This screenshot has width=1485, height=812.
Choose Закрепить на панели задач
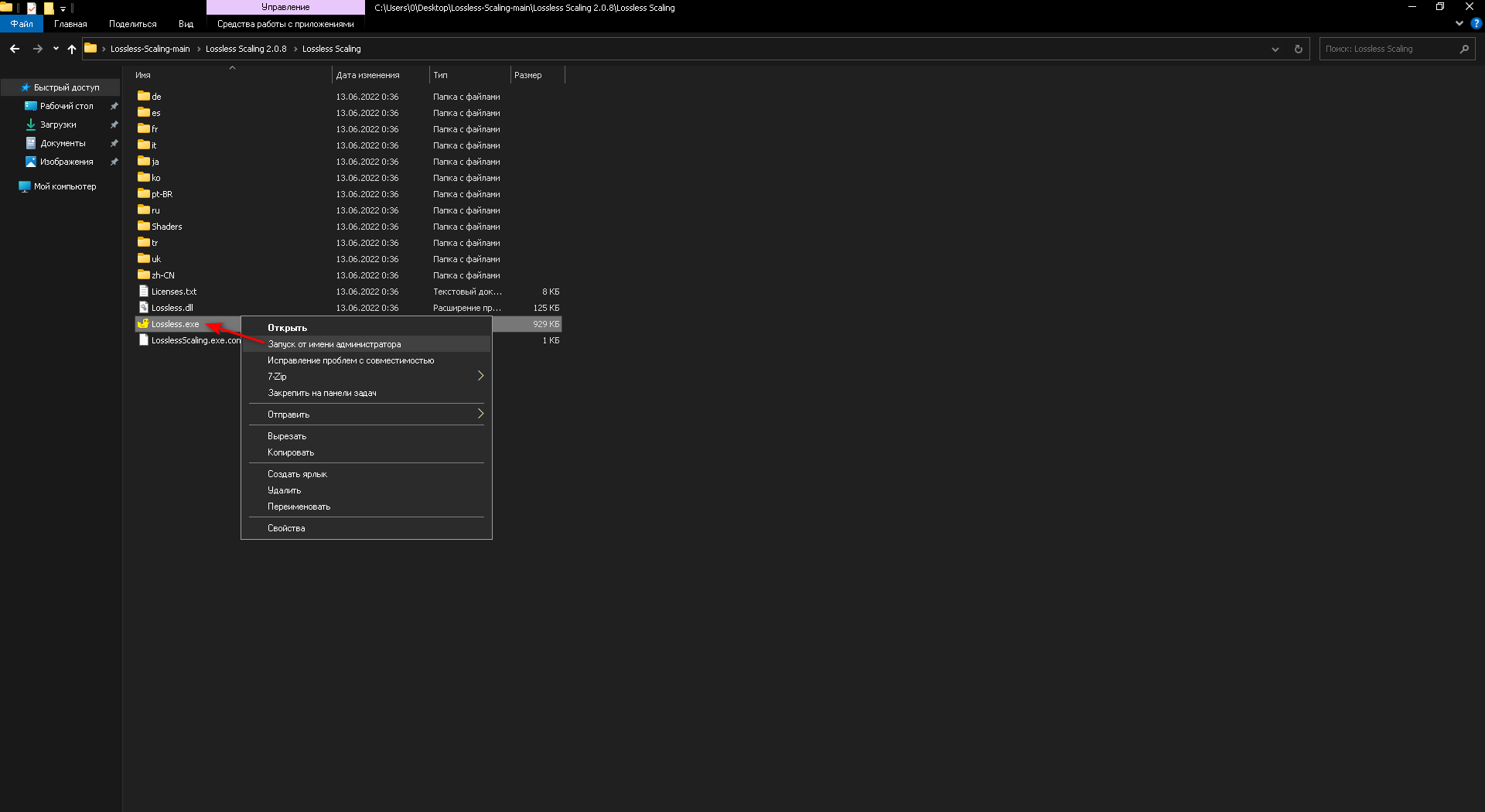pos(367,393)
